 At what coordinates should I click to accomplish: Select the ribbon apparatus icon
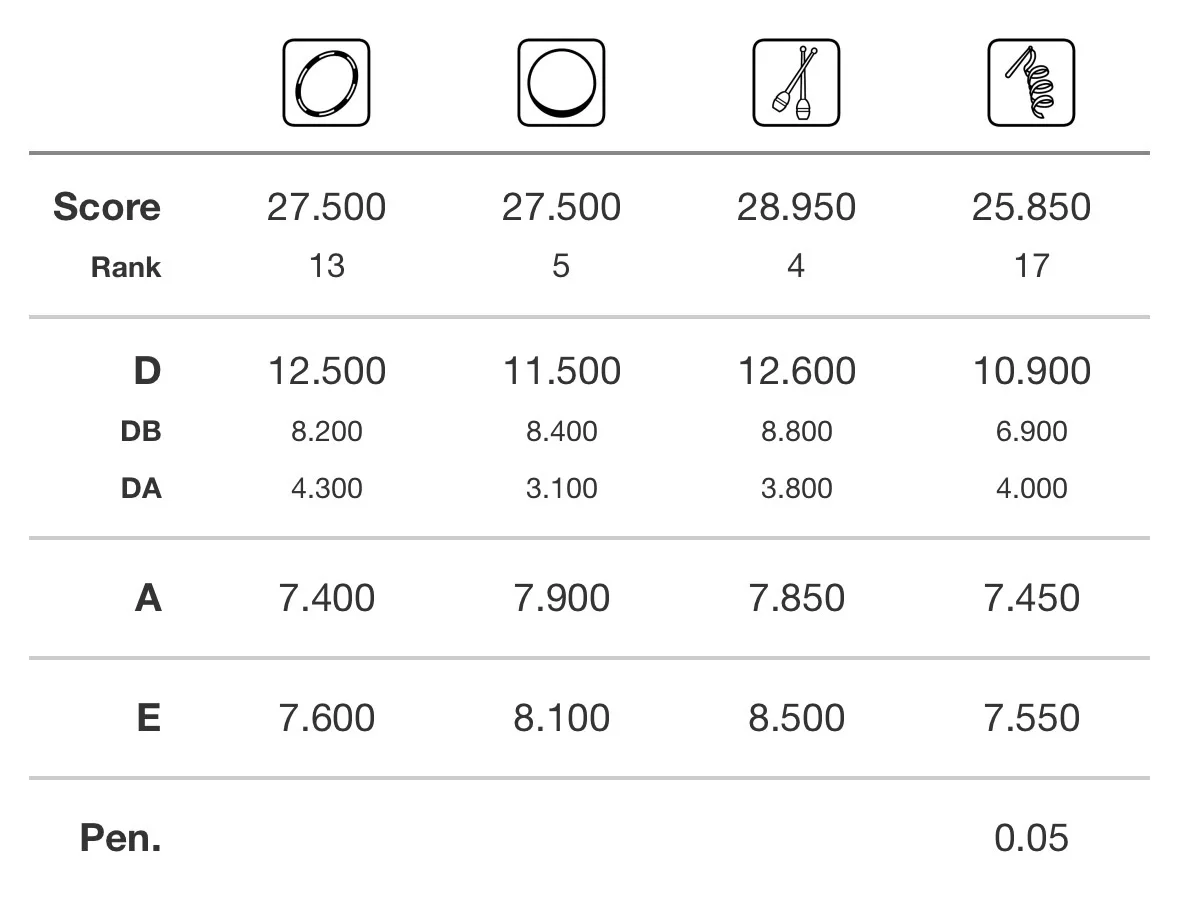click(1031, 83)
